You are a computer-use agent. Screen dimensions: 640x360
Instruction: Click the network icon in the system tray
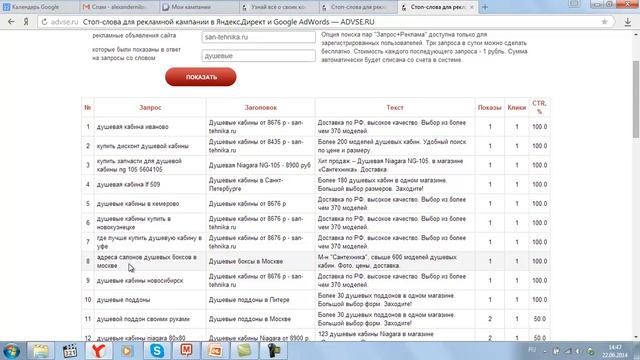coord(568,351)
